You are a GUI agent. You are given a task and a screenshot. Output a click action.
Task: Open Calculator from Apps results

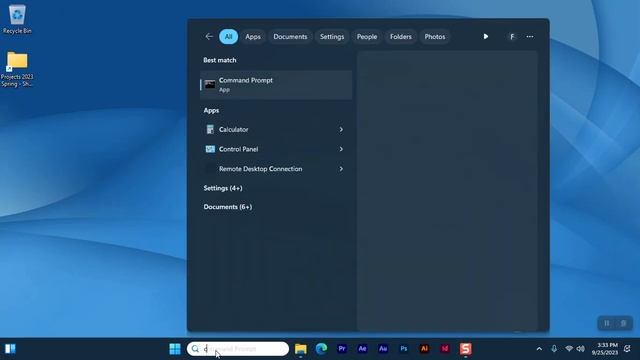[x=269, y=129]
